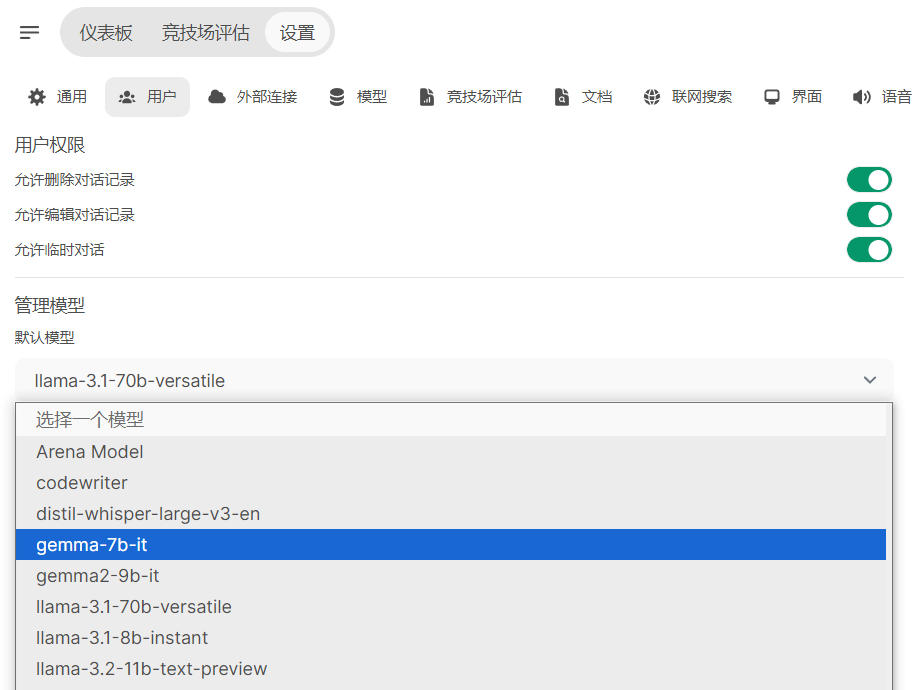Image resolution: width=916 pixels, height=690 pixels.
Task: Click the speaker icon for 语音
Action: (x=861, y=97)
